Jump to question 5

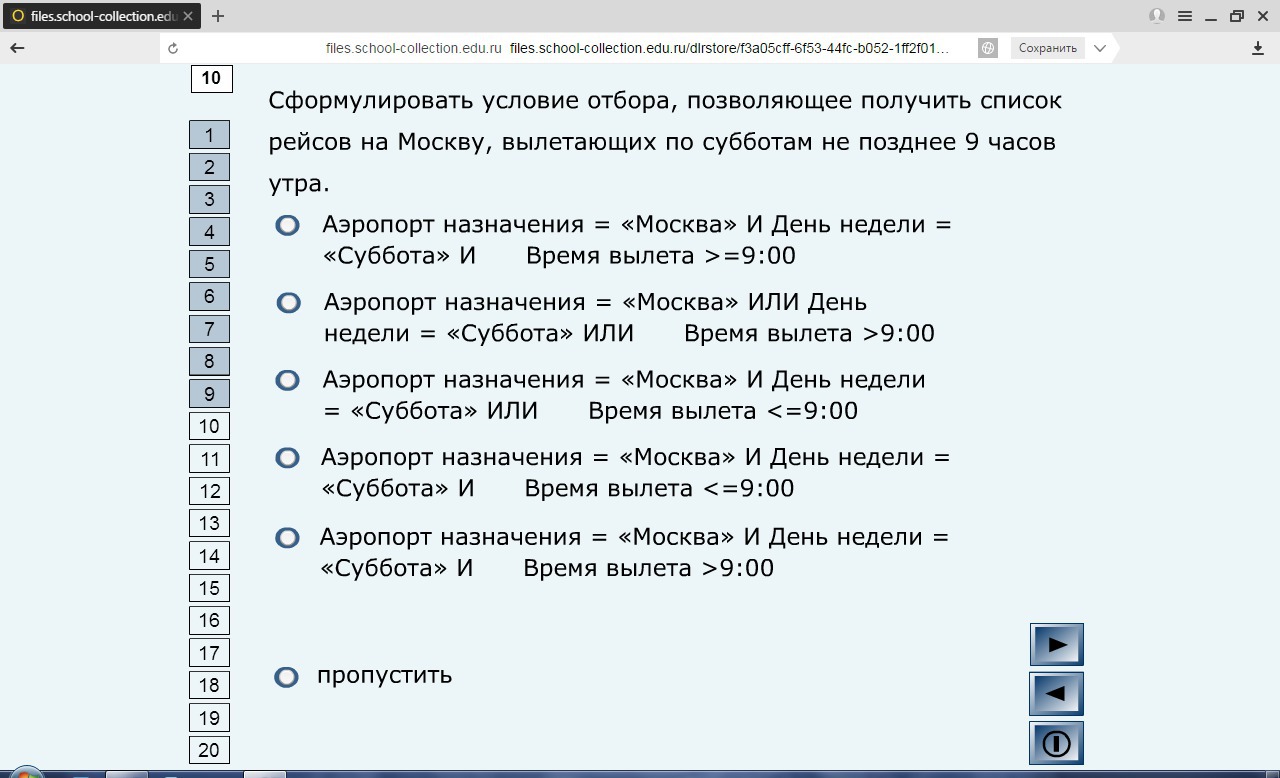(x=209, y=264)
